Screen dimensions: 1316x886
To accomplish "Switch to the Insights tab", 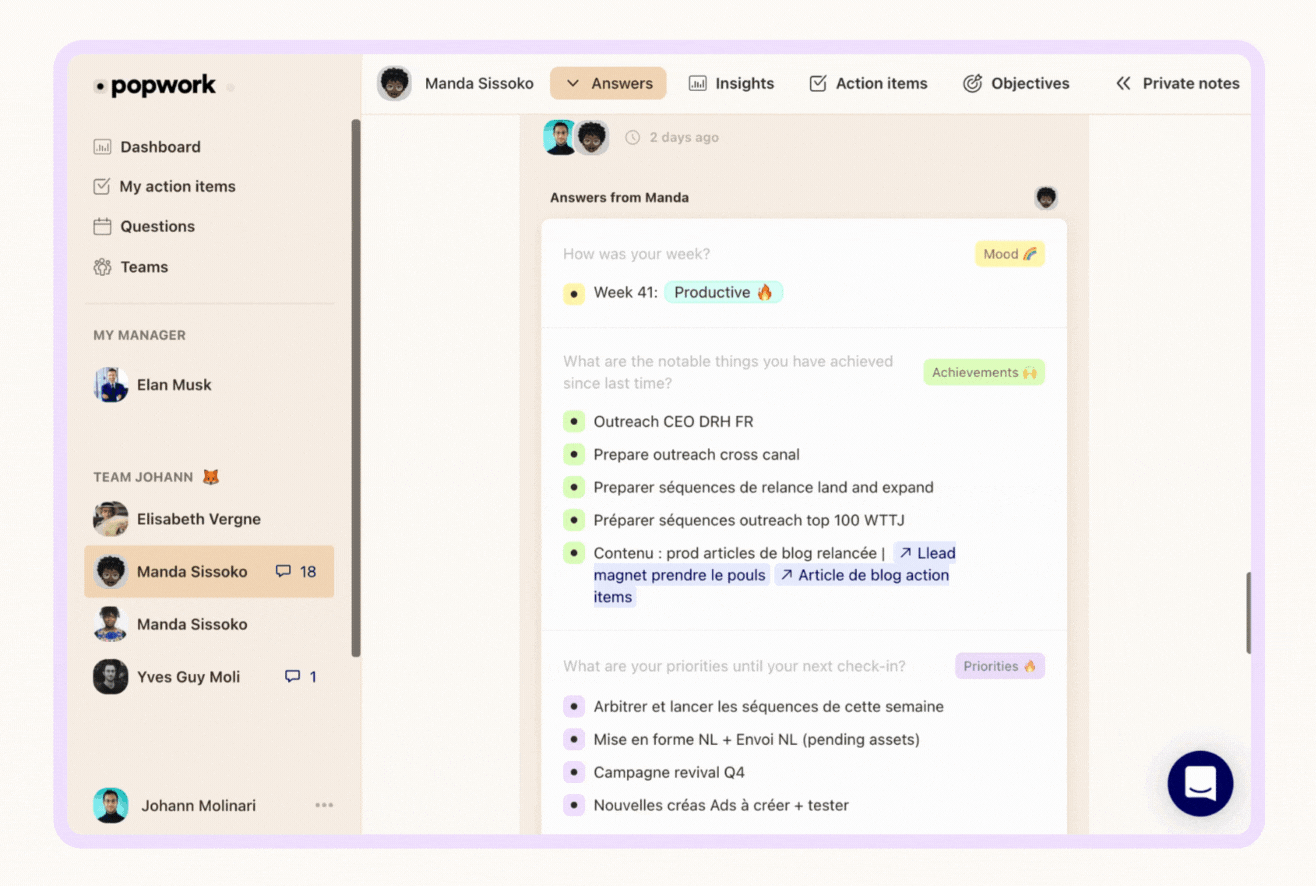I will point(731,83).
